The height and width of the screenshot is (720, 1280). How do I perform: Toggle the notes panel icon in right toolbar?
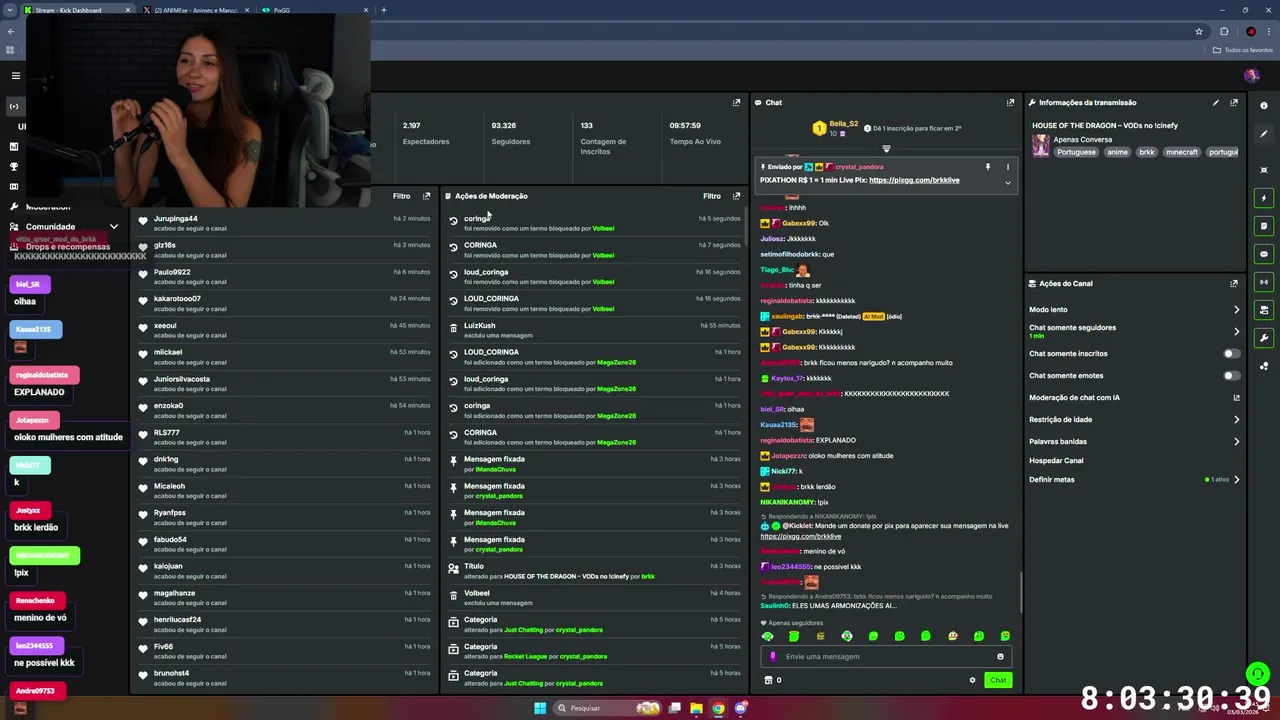tap(1264, 226)
